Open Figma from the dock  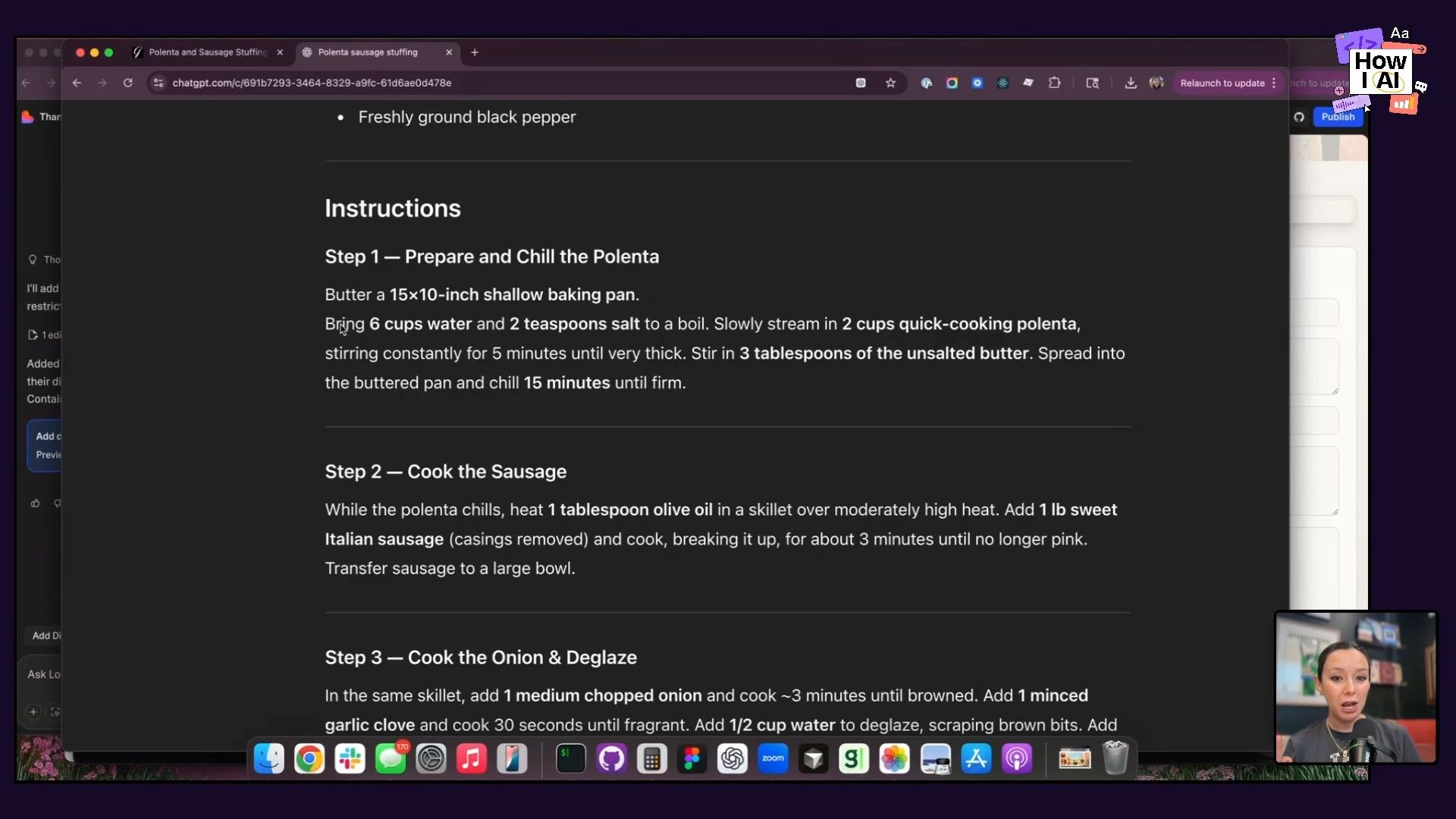click(x=692, y=758)
